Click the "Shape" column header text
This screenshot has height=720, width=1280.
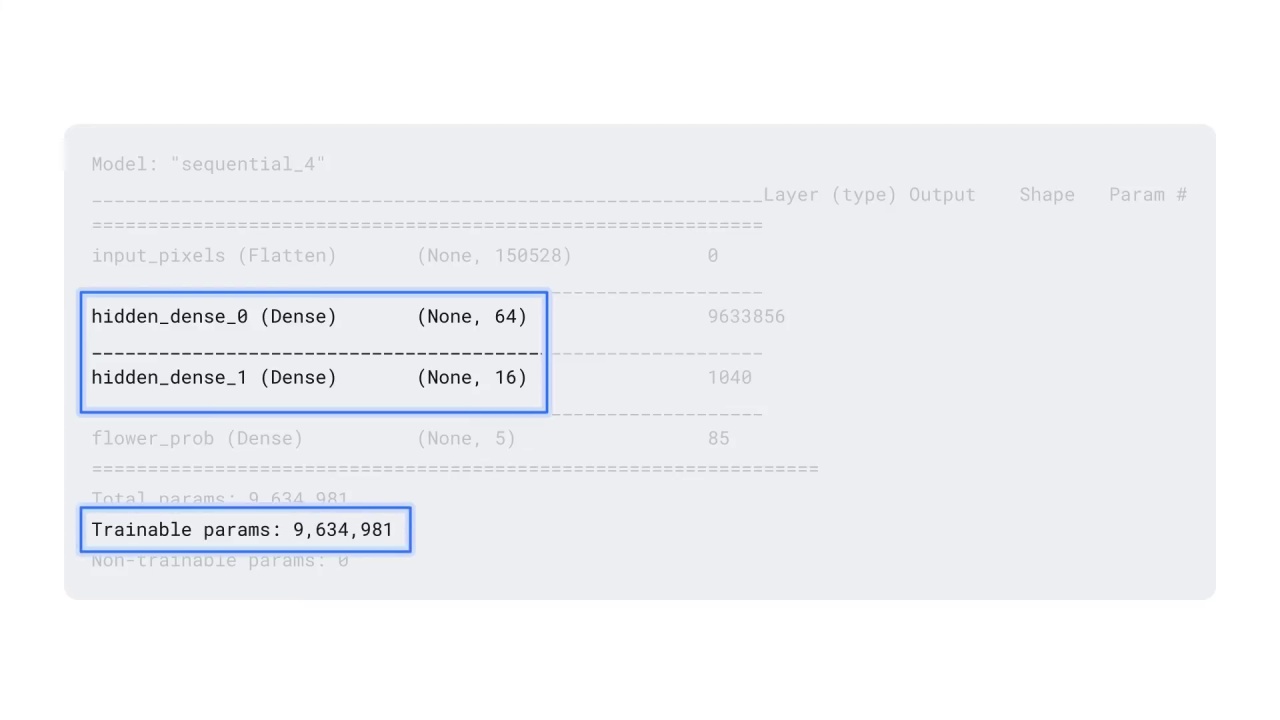[1047, 195]
